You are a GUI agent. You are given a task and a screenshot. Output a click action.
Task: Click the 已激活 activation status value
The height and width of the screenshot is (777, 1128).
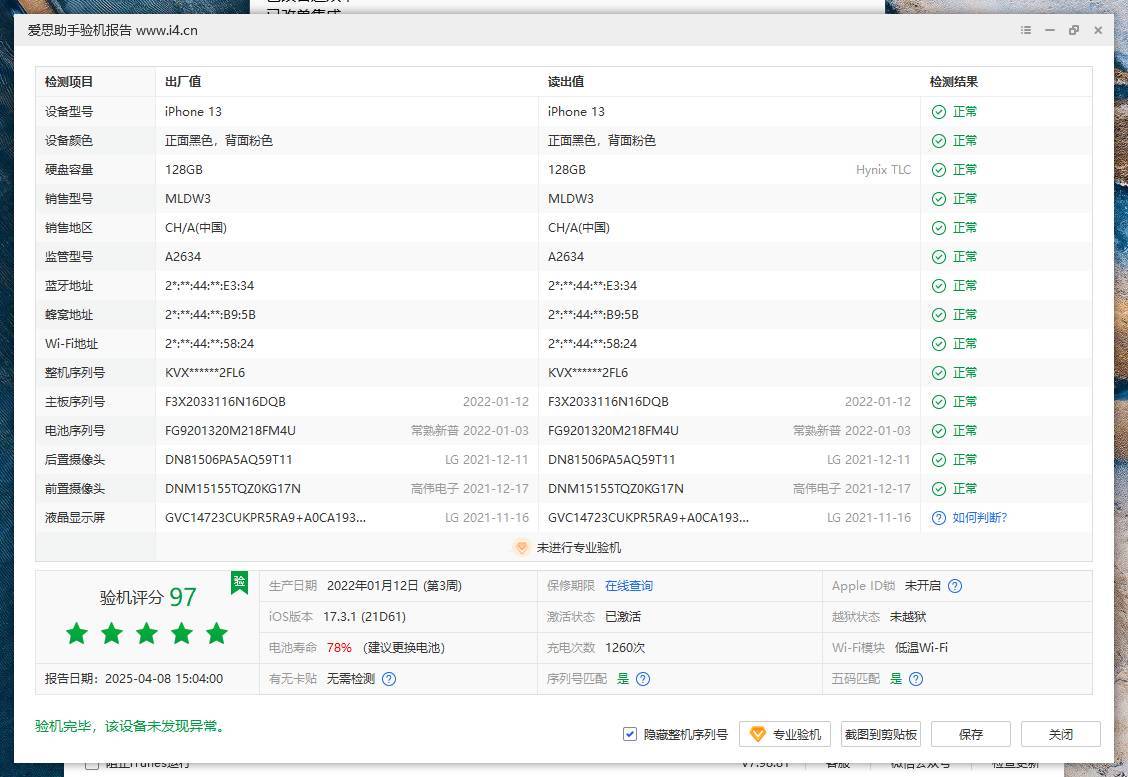(x=623, y=617)
